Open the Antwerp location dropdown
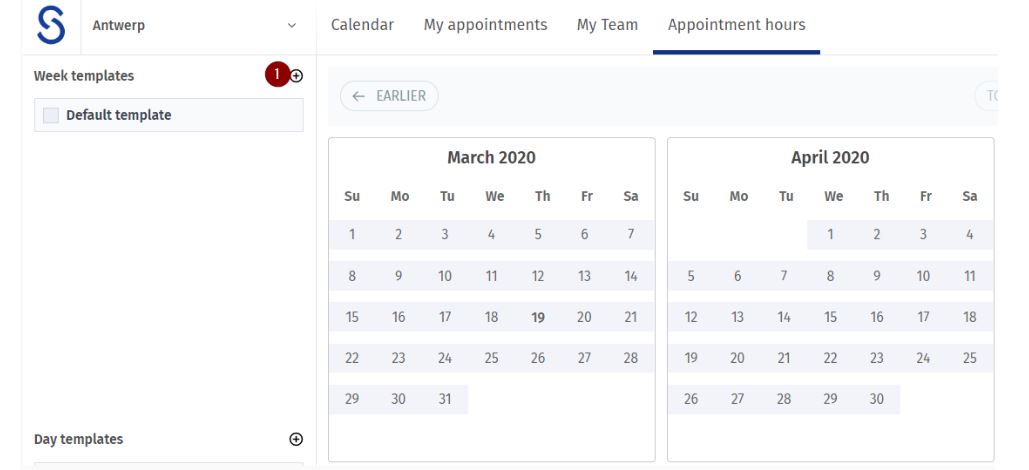Viewport: 1029px width, 470px height. click(194, 26)
